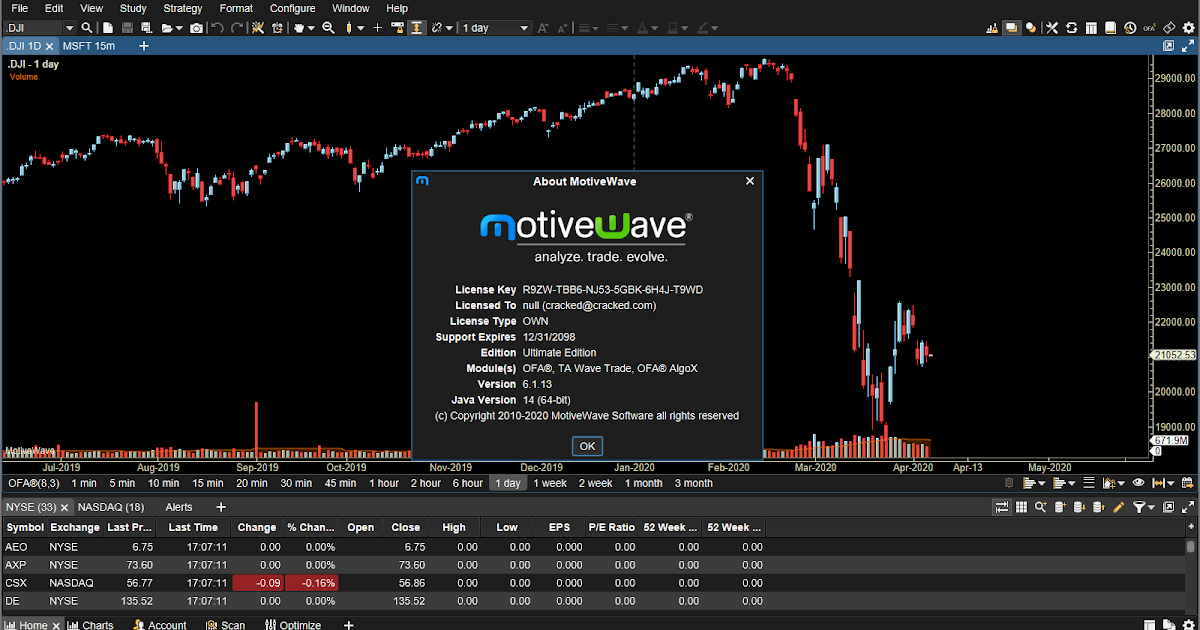Open the Study menu
This screenshot has width=1200, height=630.
click(133, 8)
